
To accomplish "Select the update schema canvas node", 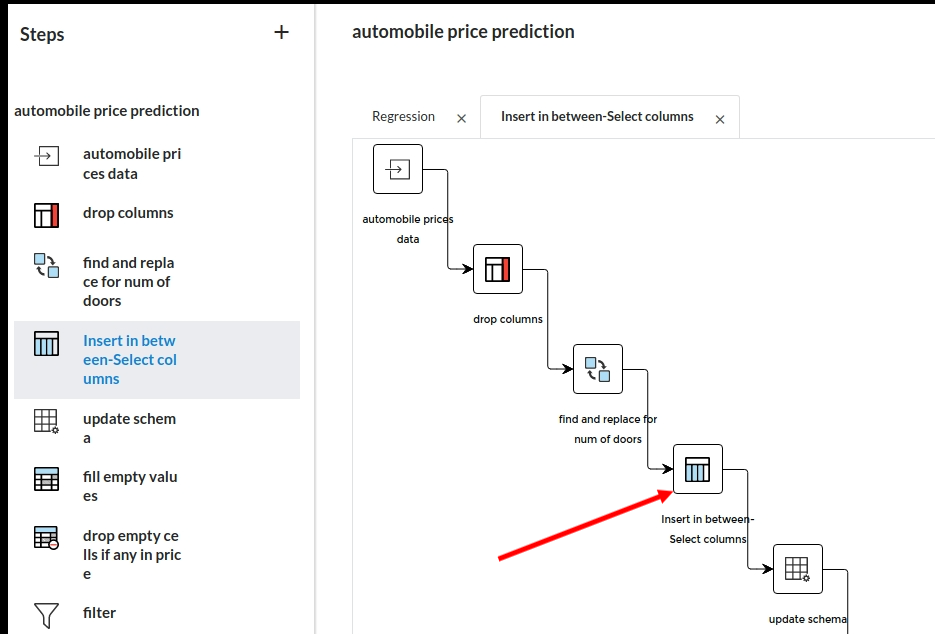I will click(x=798, y=569).
